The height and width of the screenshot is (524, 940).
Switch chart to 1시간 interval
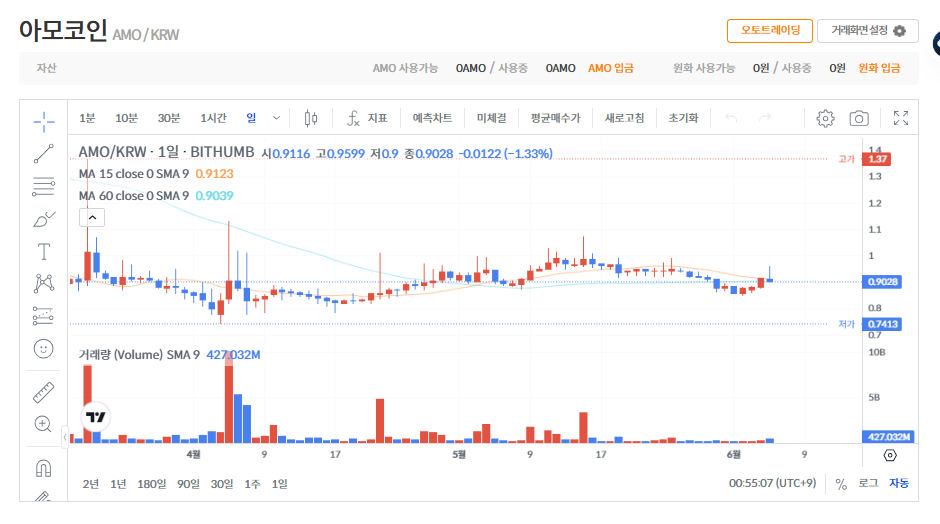coord(213,118)
